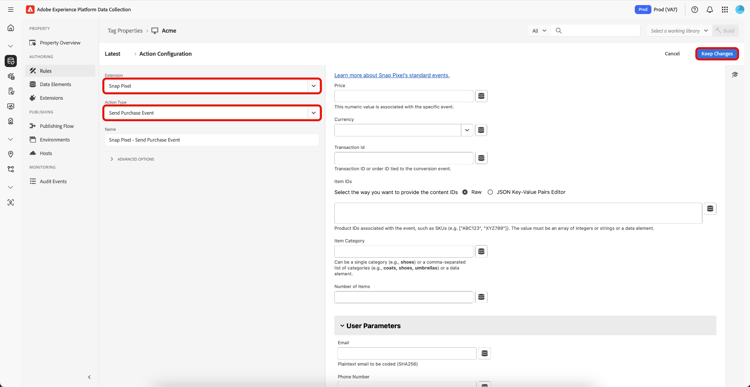Click the Build button
This screenshot has width=750, height=387.
[725, 31]
